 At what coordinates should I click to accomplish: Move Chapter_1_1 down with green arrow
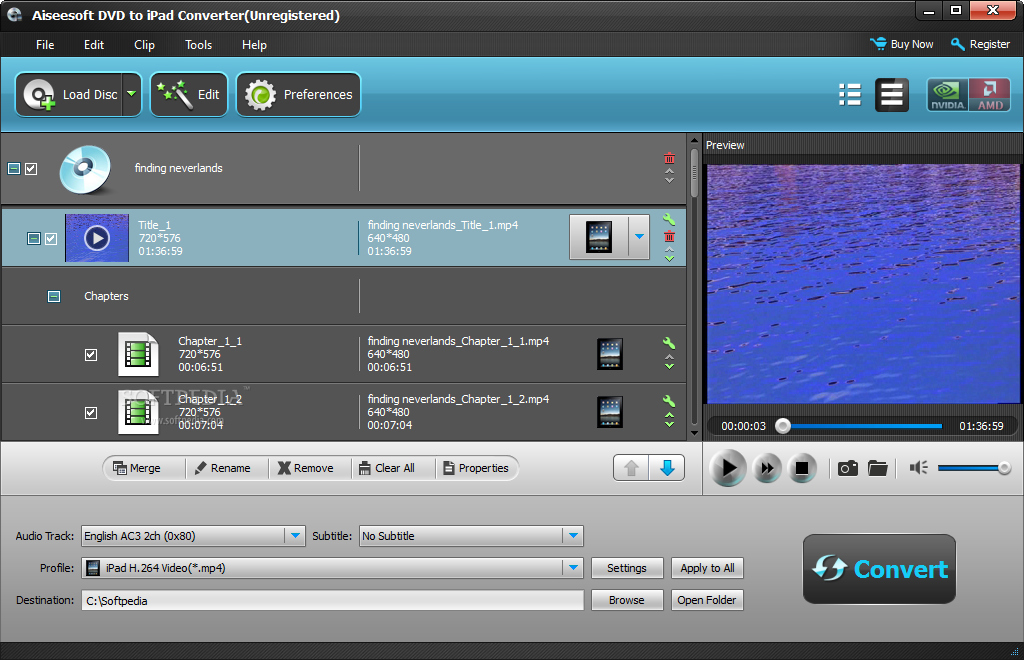click(669, 366)
